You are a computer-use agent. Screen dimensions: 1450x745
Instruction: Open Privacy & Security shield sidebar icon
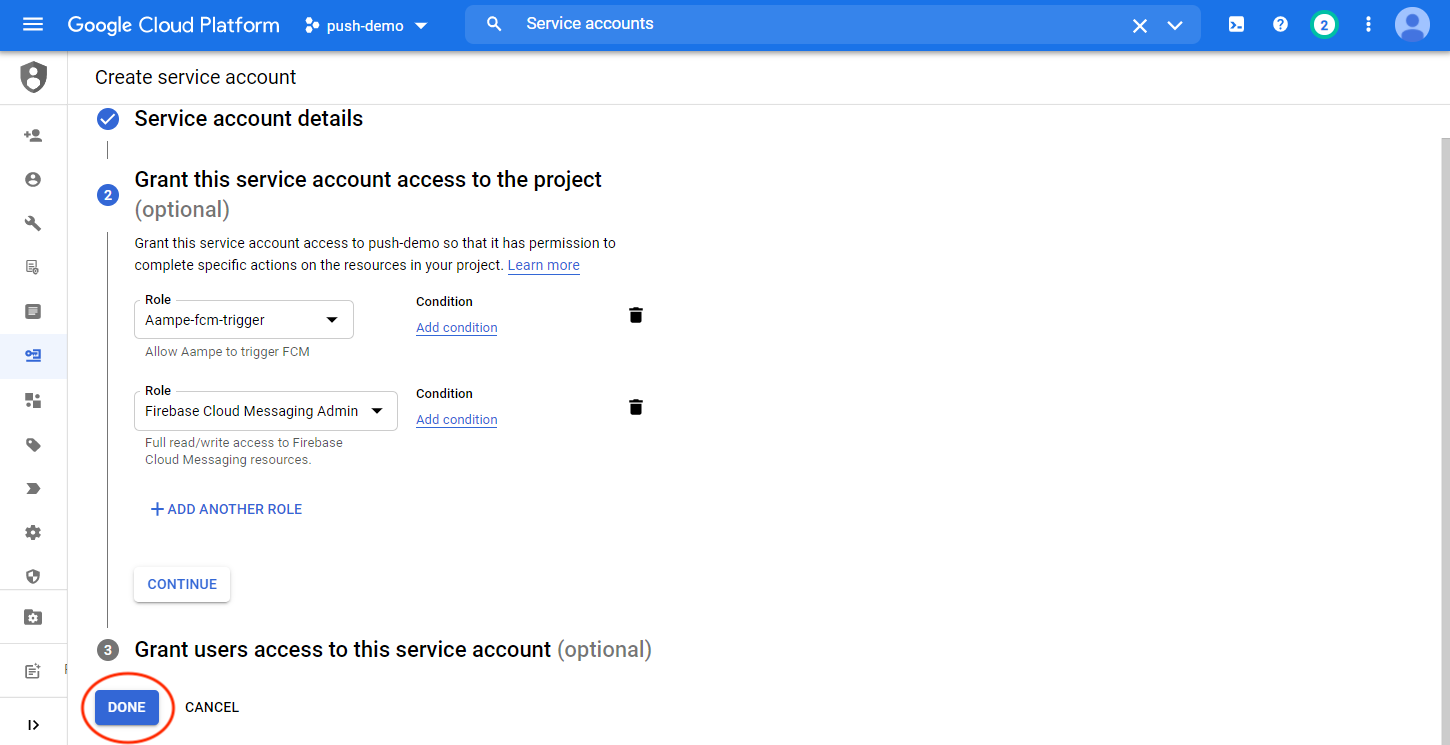(33, 576)
